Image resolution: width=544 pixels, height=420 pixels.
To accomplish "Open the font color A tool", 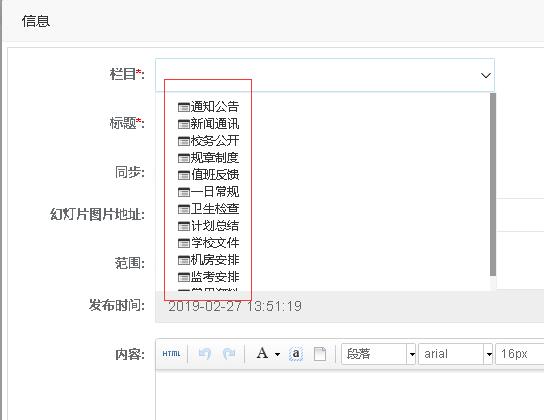I will click(x=262, y=353).
